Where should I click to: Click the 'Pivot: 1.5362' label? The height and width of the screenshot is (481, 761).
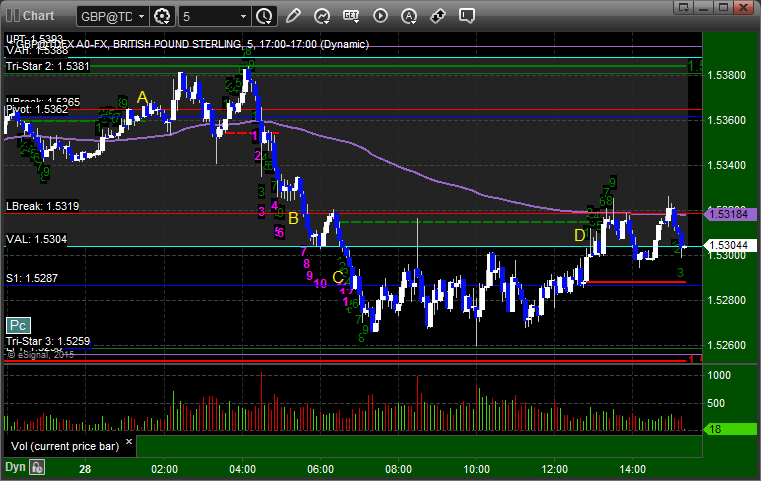click(37, 110)
